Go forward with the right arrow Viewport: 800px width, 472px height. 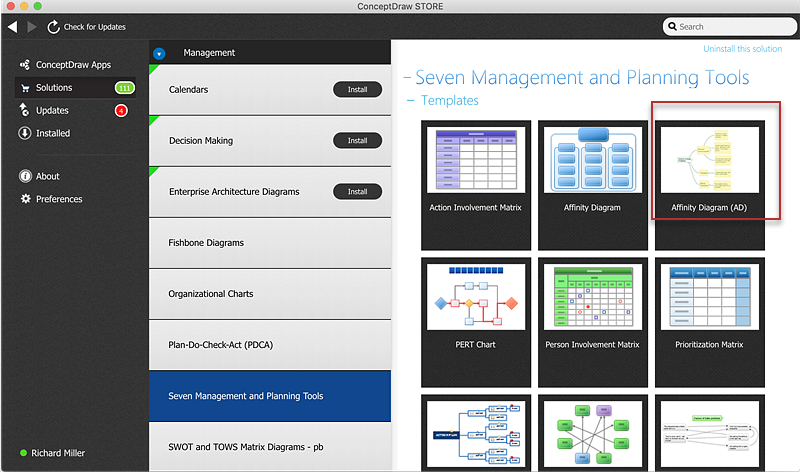pyautogui.click(x=32, y=27)
